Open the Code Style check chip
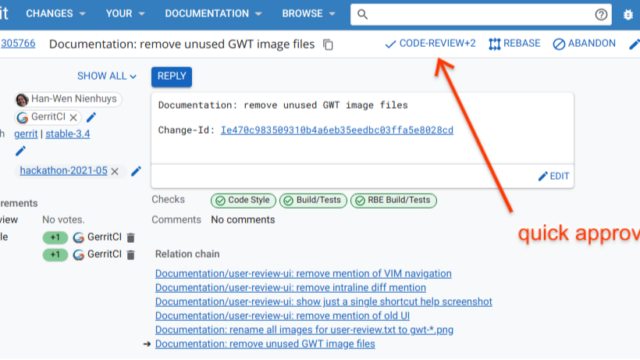 [x=243, y=200]
